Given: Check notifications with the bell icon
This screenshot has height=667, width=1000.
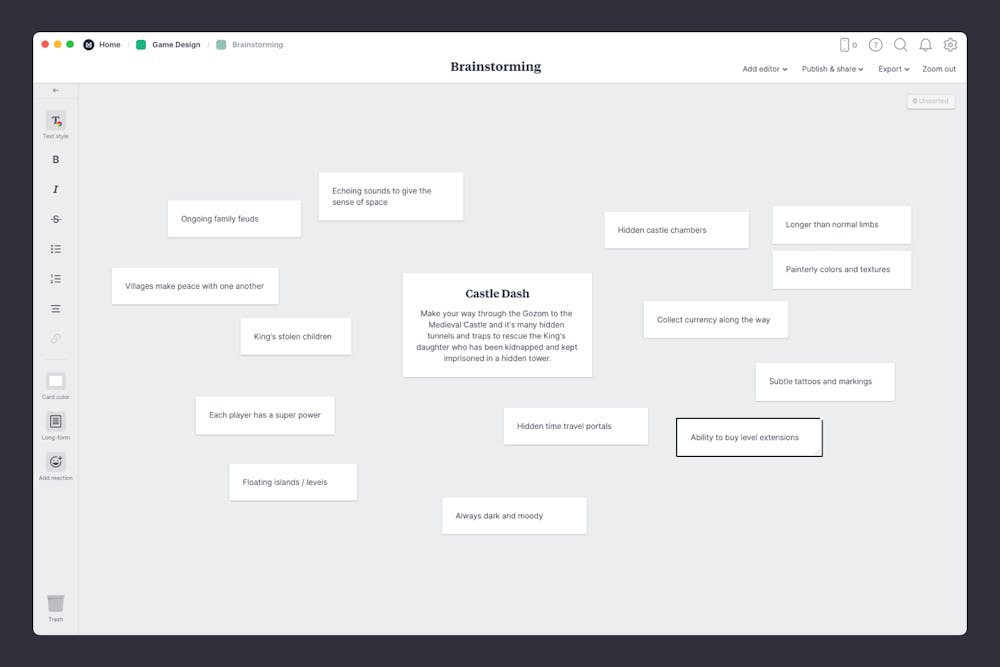Looking at the screenshot, I should point(925,45).
